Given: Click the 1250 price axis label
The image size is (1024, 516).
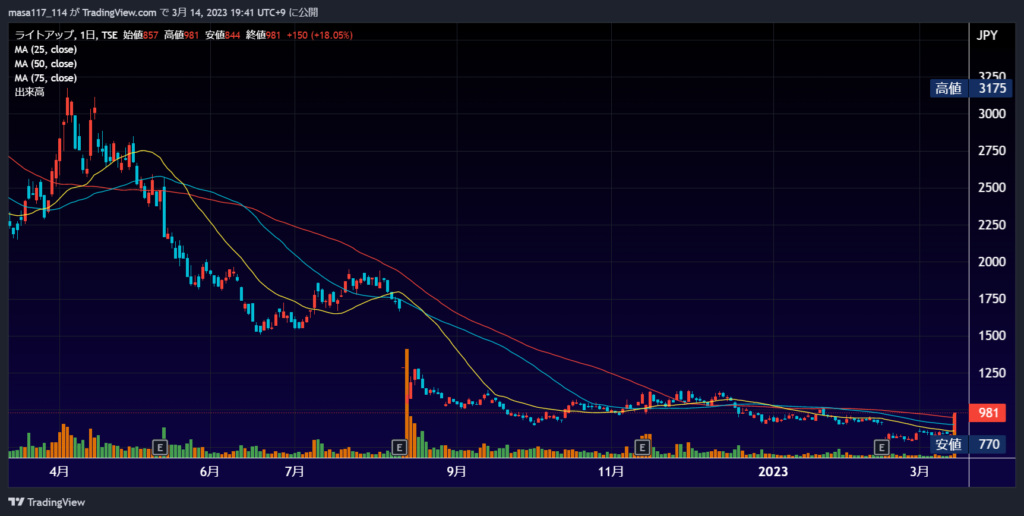Looking at the screenshot, I should coord(992,373).
